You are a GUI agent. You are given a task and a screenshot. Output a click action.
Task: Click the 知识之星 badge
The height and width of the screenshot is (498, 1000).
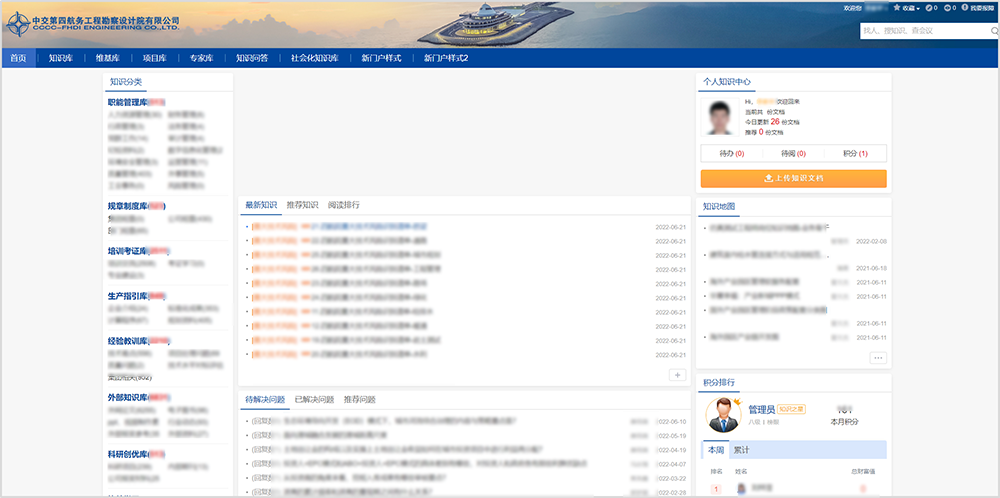(791, 409)
